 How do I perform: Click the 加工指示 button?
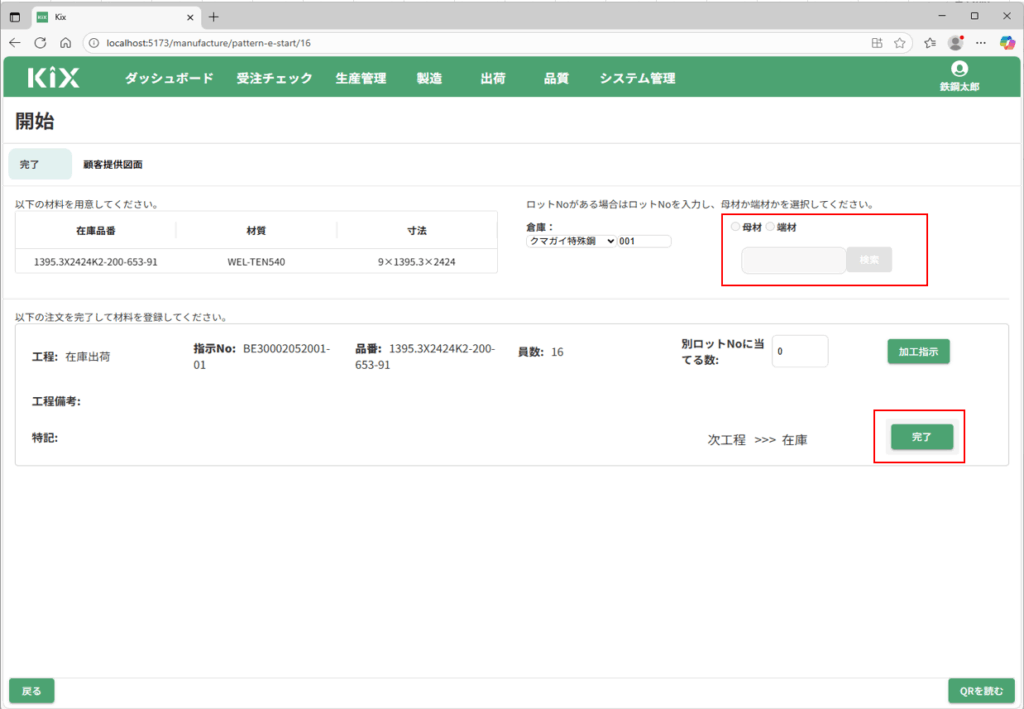coord(917,352)
